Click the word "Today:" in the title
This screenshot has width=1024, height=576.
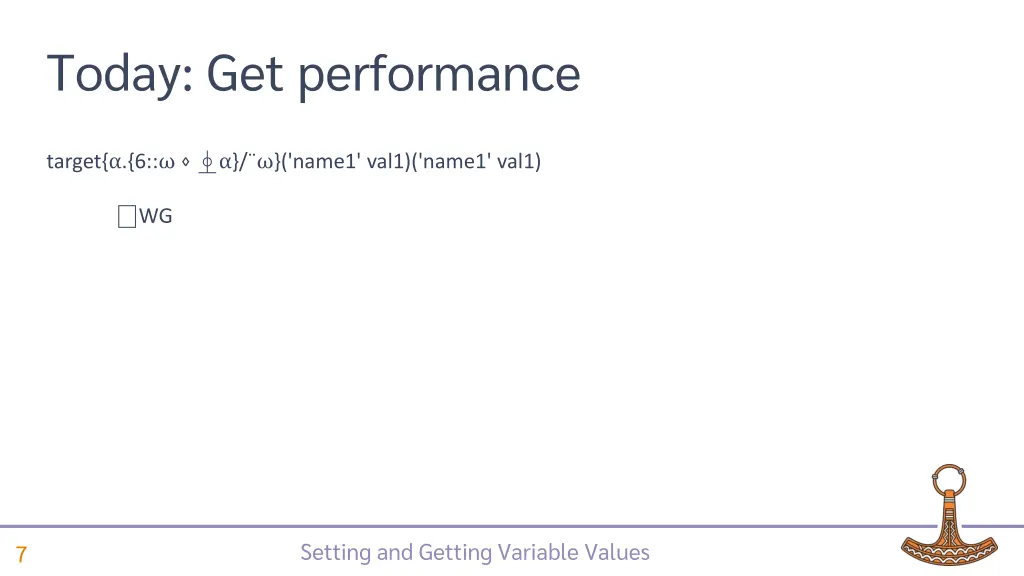120,74
